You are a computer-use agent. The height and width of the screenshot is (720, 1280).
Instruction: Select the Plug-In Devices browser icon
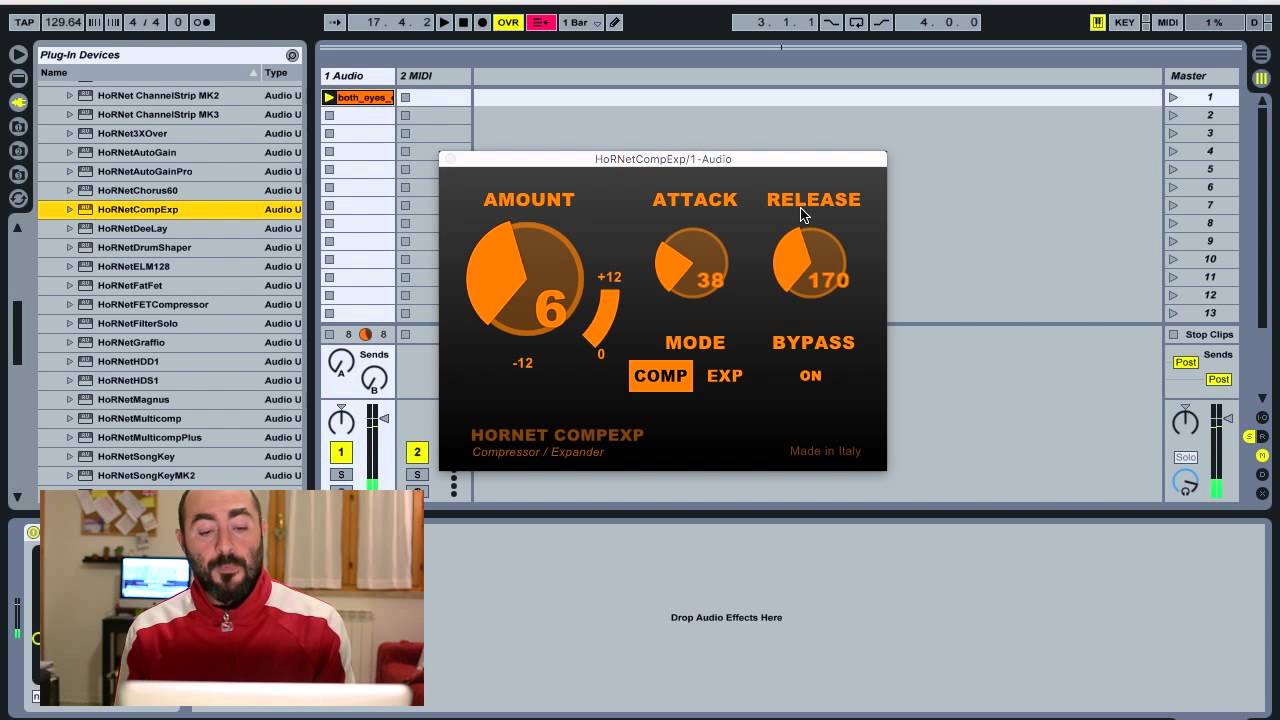[18, 102]
